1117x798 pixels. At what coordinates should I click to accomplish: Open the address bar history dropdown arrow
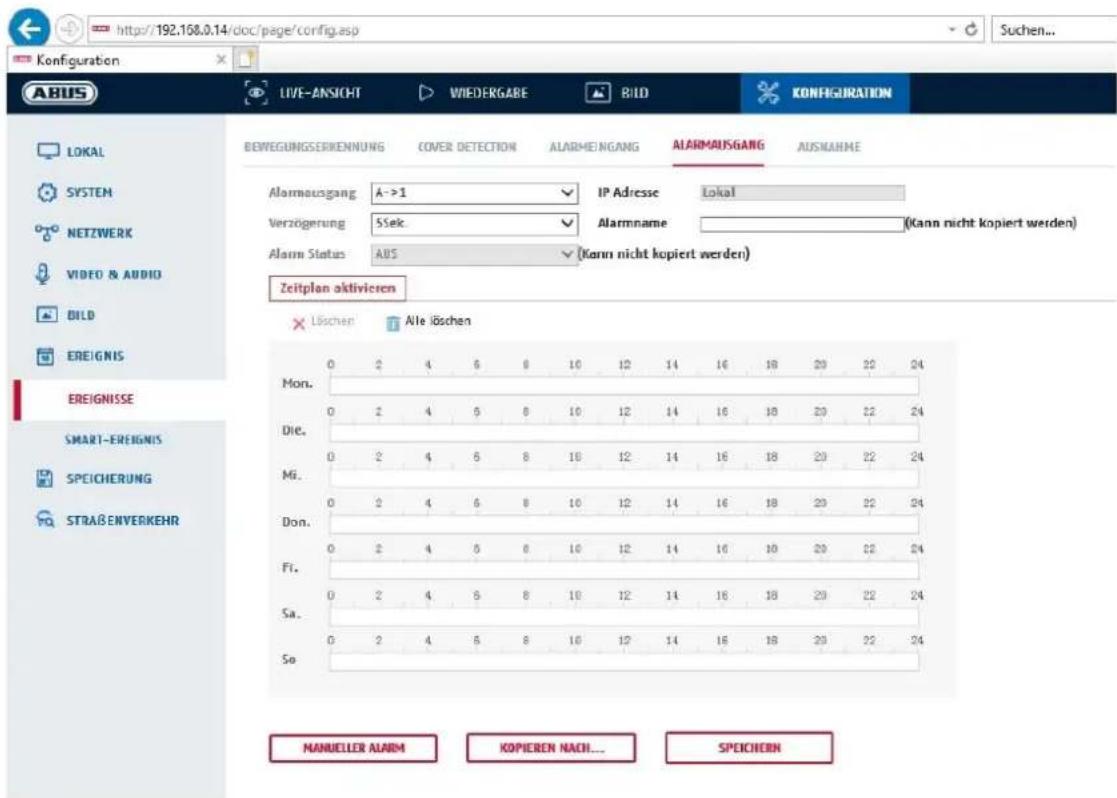pos(952,30)
